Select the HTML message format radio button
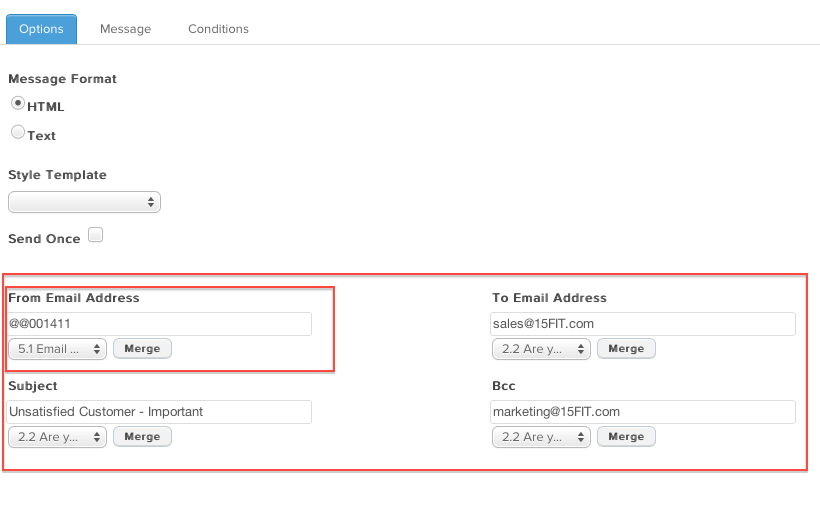 (18, 103)
